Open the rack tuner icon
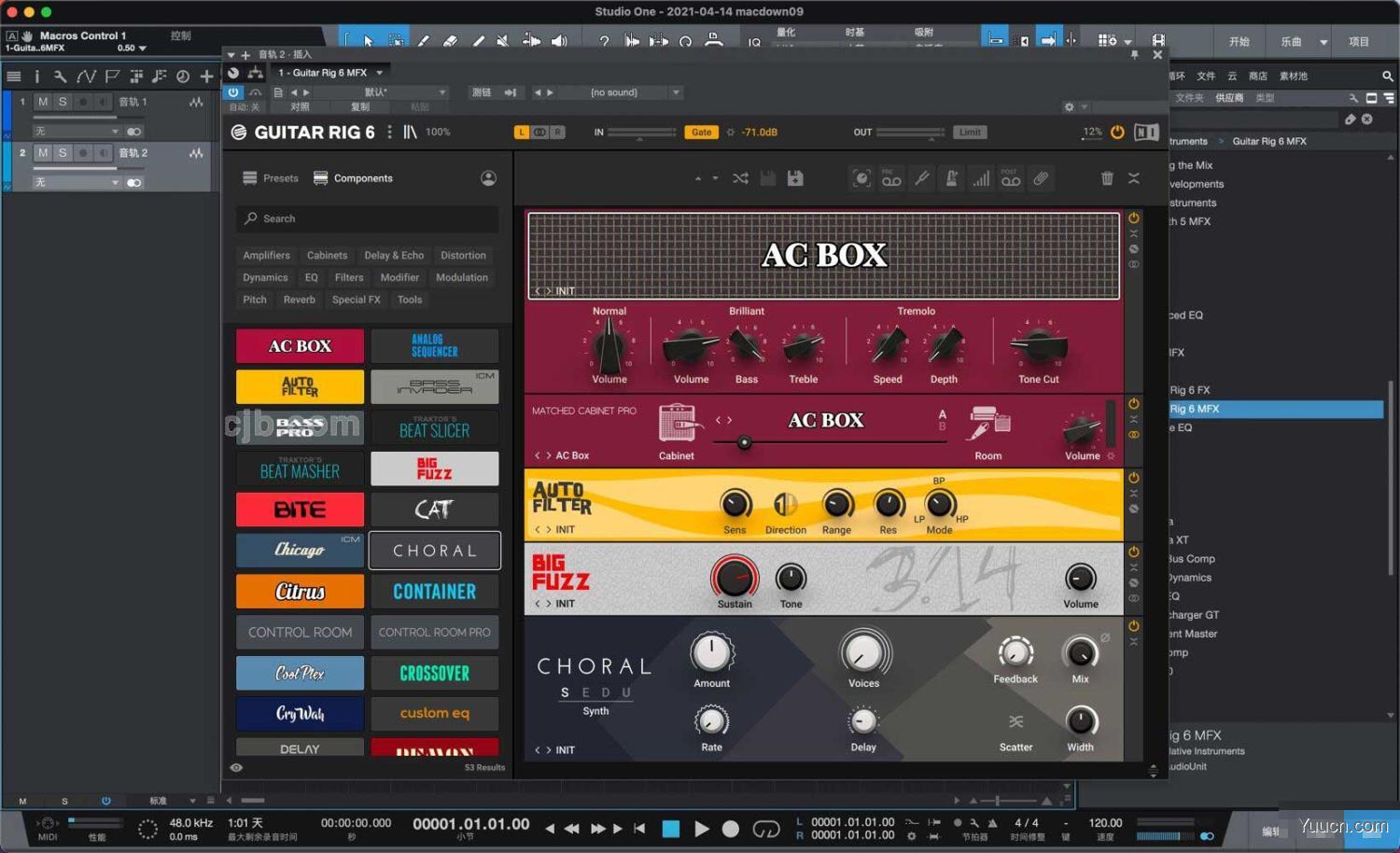 [922, 178]
